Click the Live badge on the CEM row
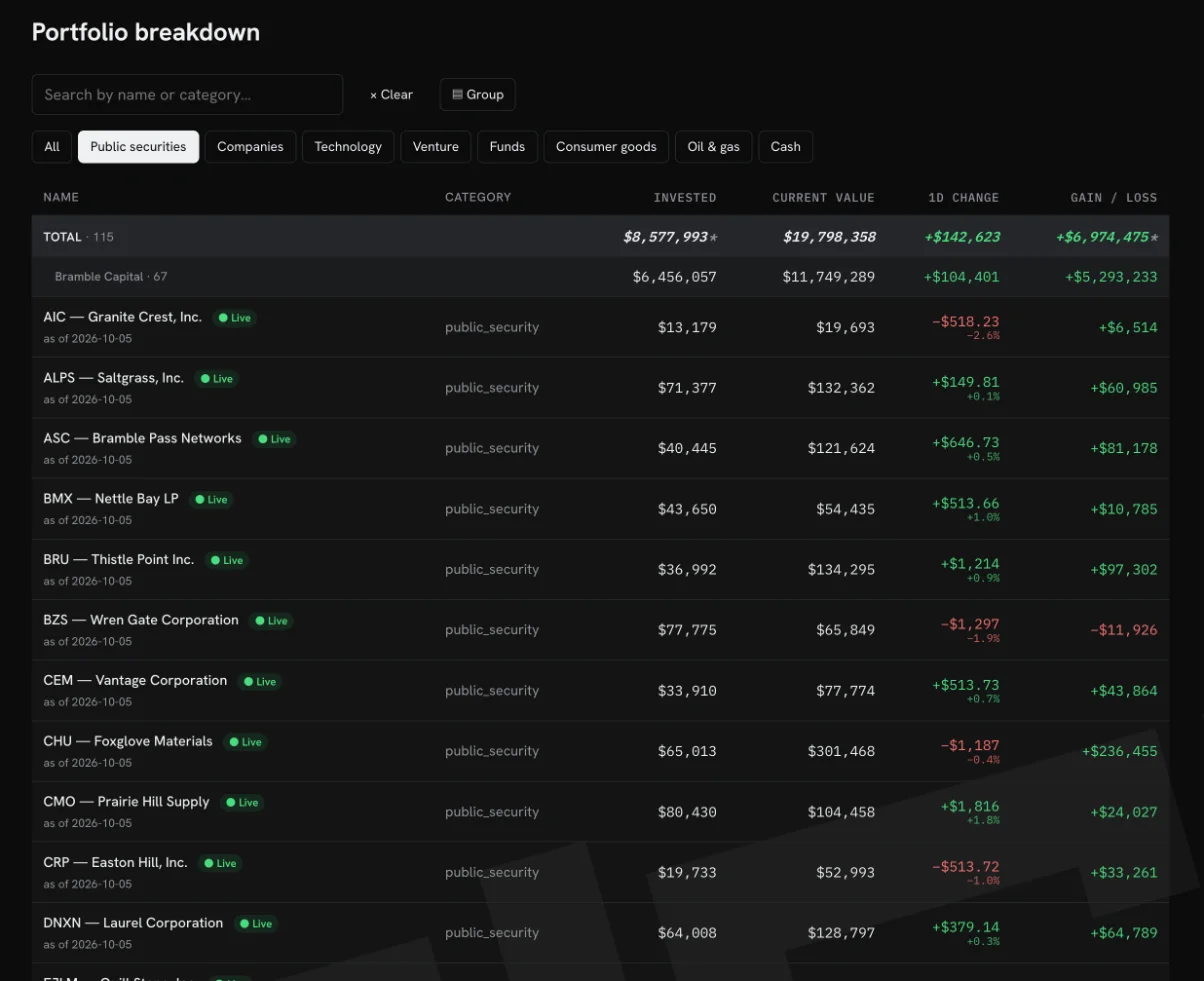1204x981 pixels. click(x=259, y=682)
